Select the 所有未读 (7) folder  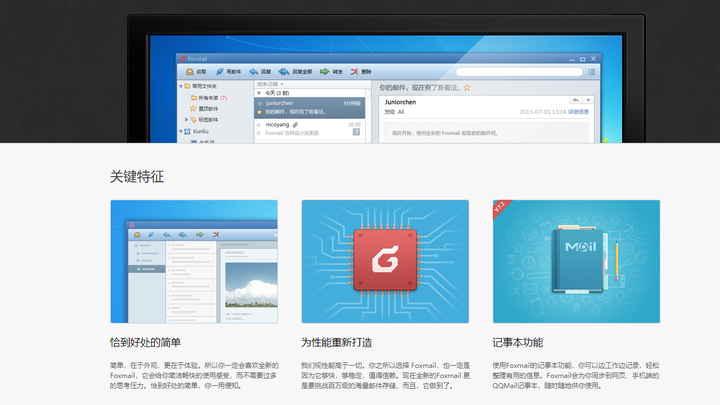tap(209, 98)
